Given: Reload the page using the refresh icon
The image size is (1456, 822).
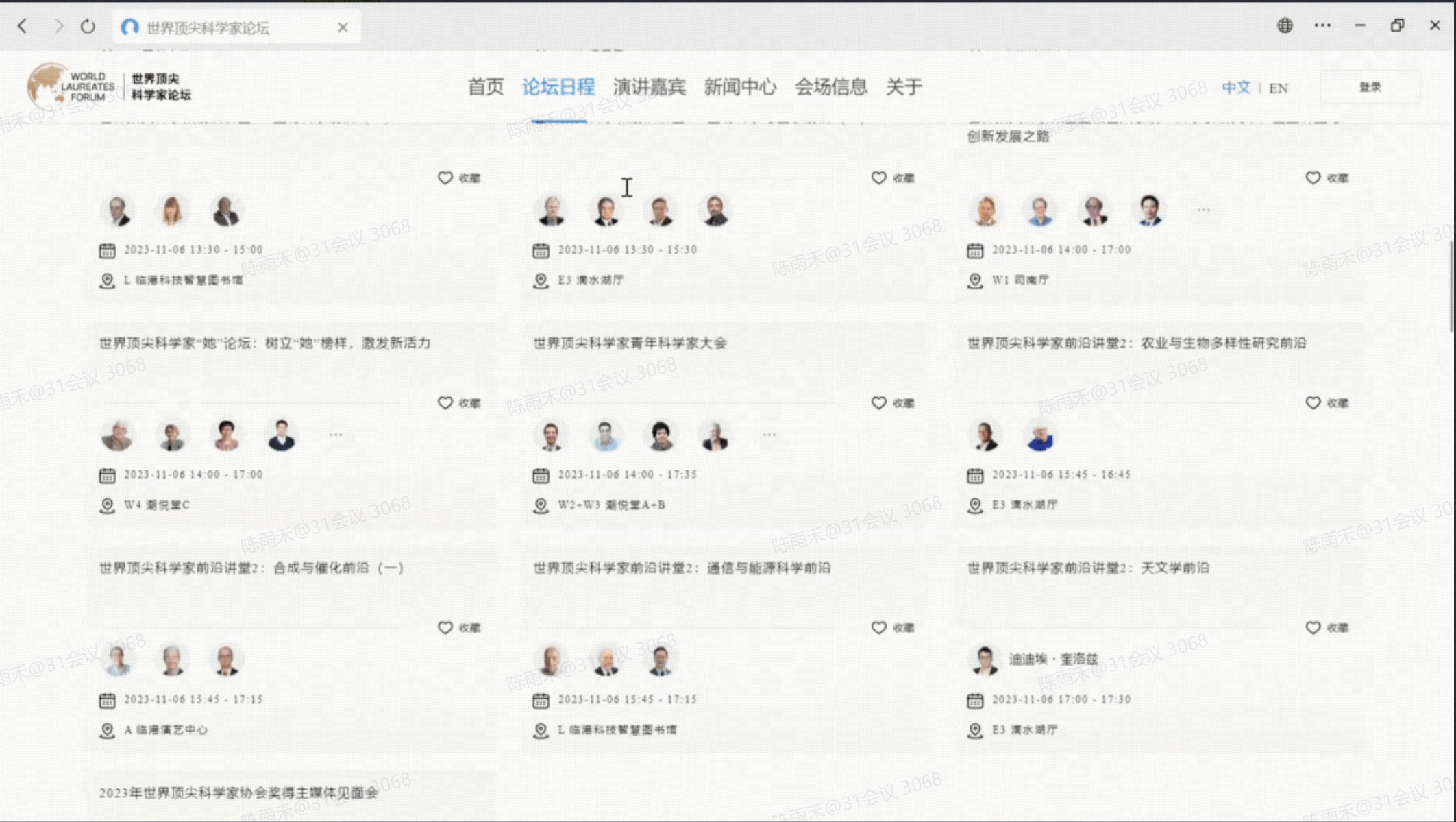Looking at the screenshot, I should pyautogui.click(x=88, y=25).
